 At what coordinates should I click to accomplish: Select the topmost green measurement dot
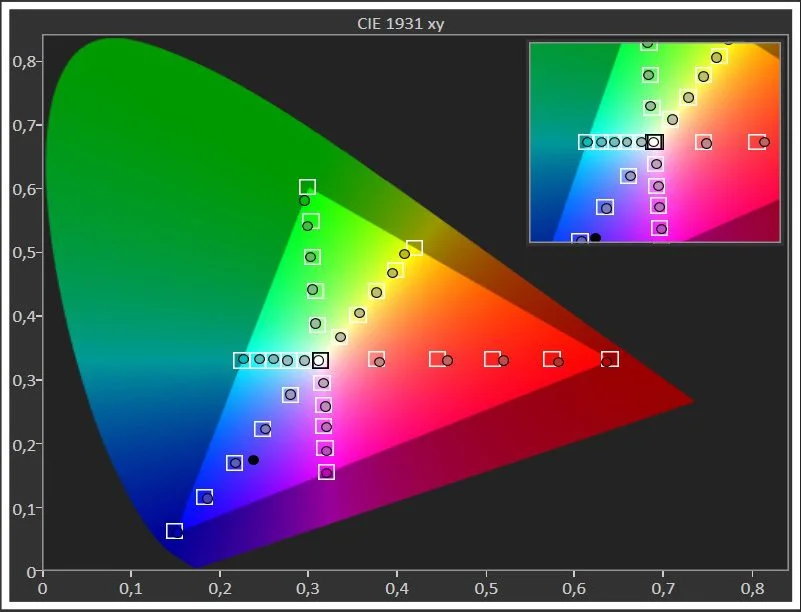(x=303, y=200)
